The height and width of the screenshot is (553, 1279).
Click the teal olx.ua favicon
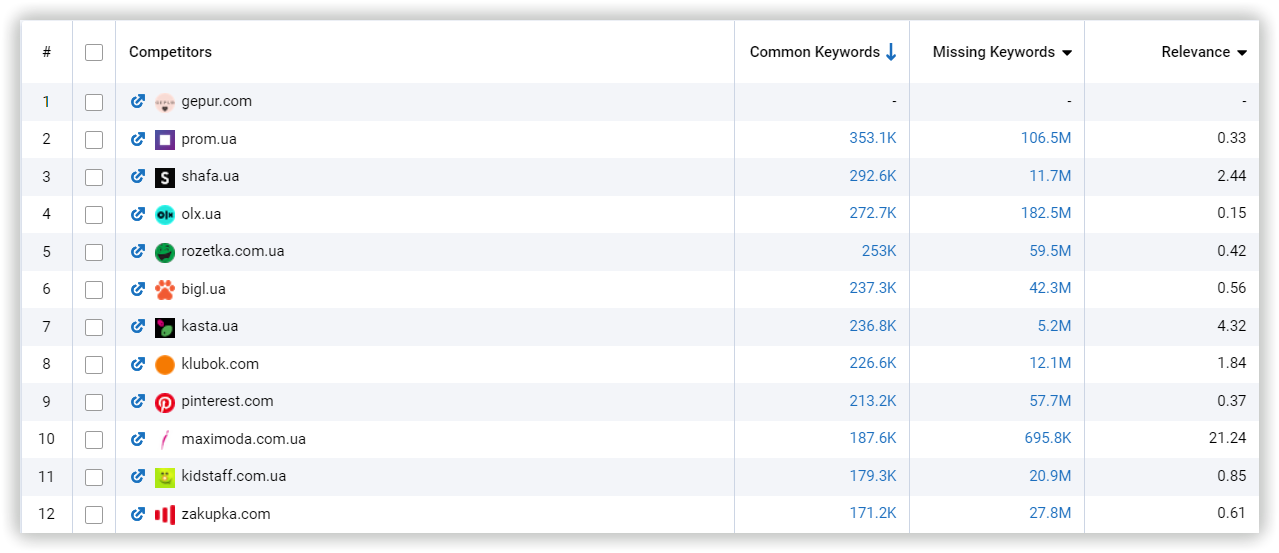tap(165, 215)
